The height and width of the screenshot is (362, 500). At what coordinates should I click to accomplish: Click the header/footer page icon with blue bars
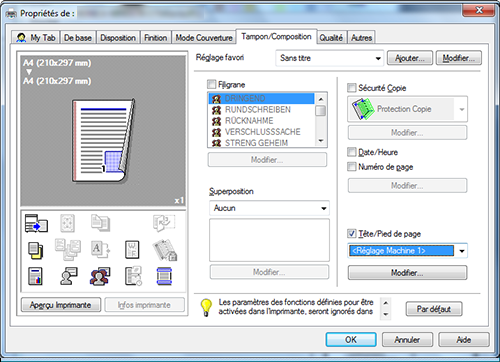164,276
